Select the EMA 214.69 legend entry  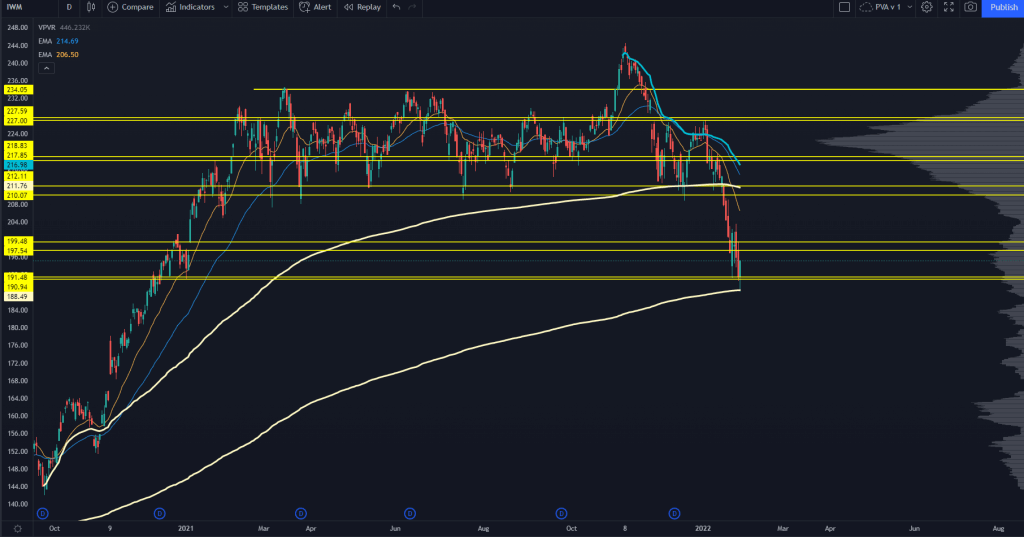[58, 41]
